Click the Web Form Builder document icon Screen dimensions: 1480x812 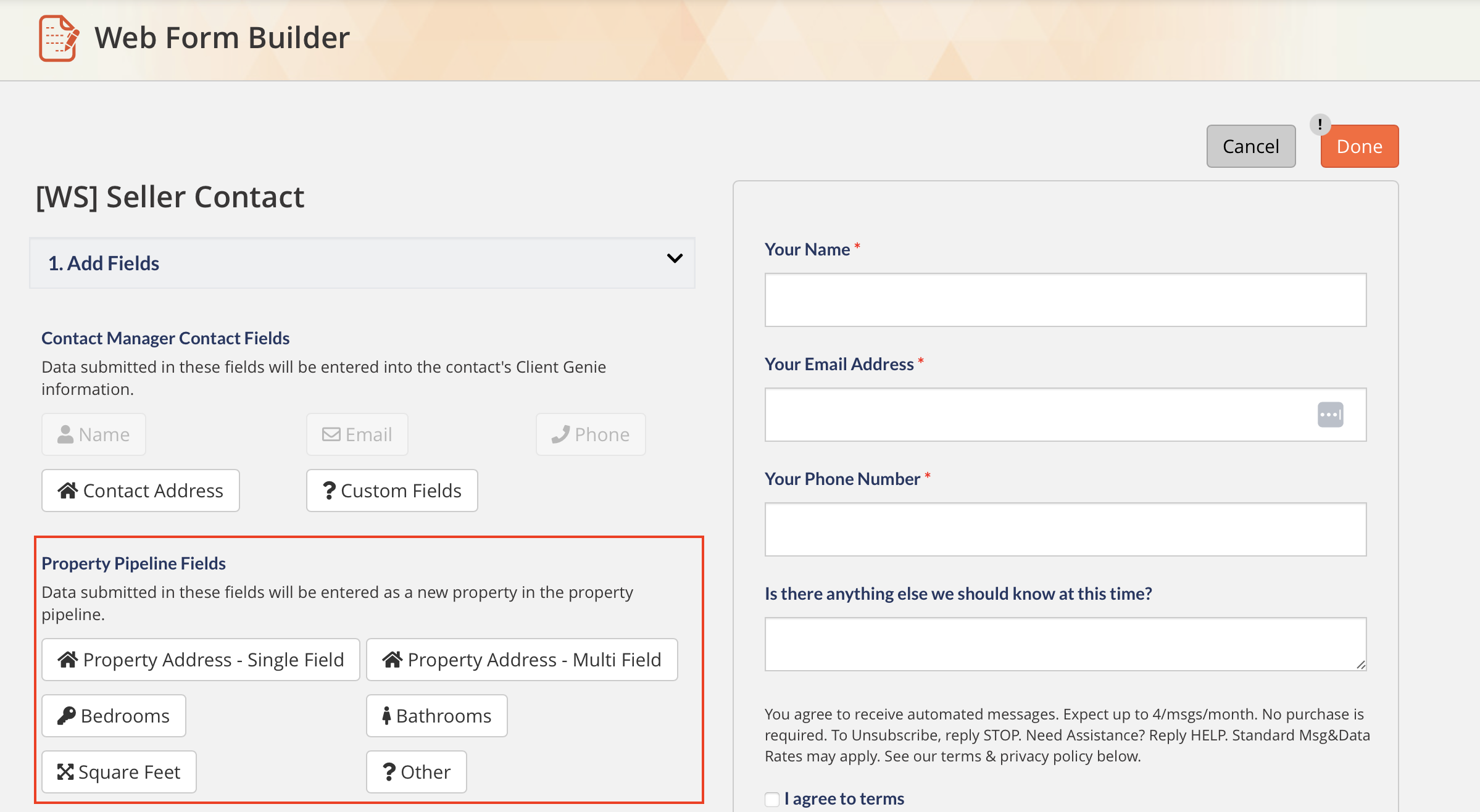(x=59, y=38)
